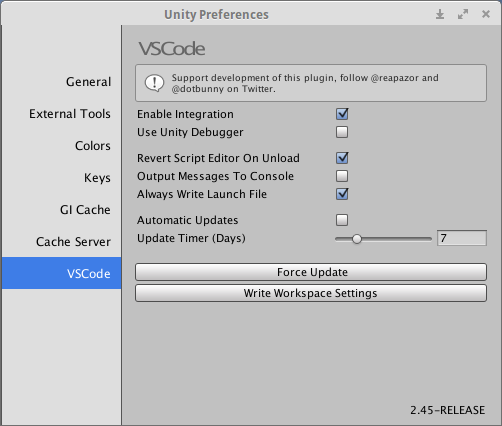Click the Force Update button

click(311, 272)
